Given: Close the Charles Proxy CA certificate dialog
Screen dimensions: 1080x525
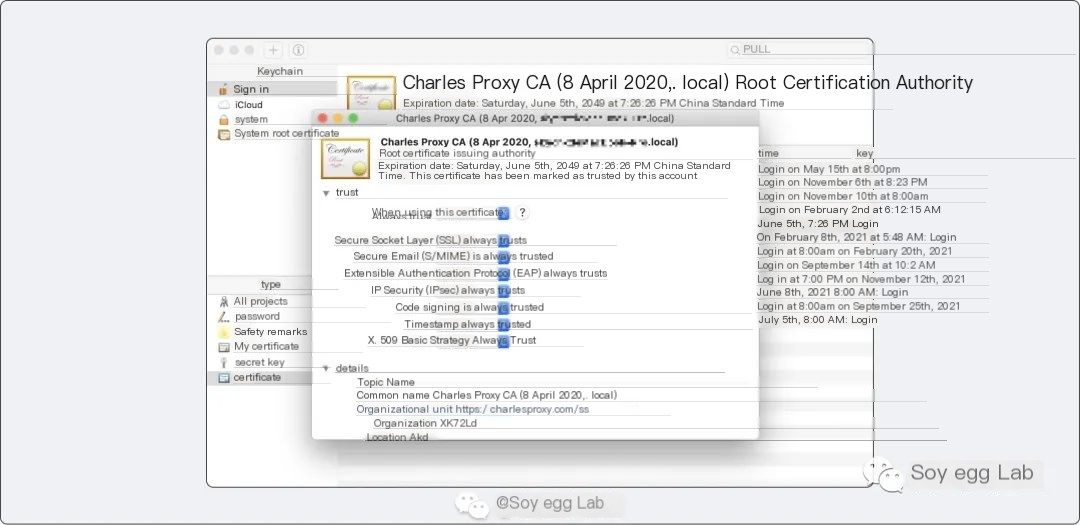Looking at the screenshot, I should [322, 118].
